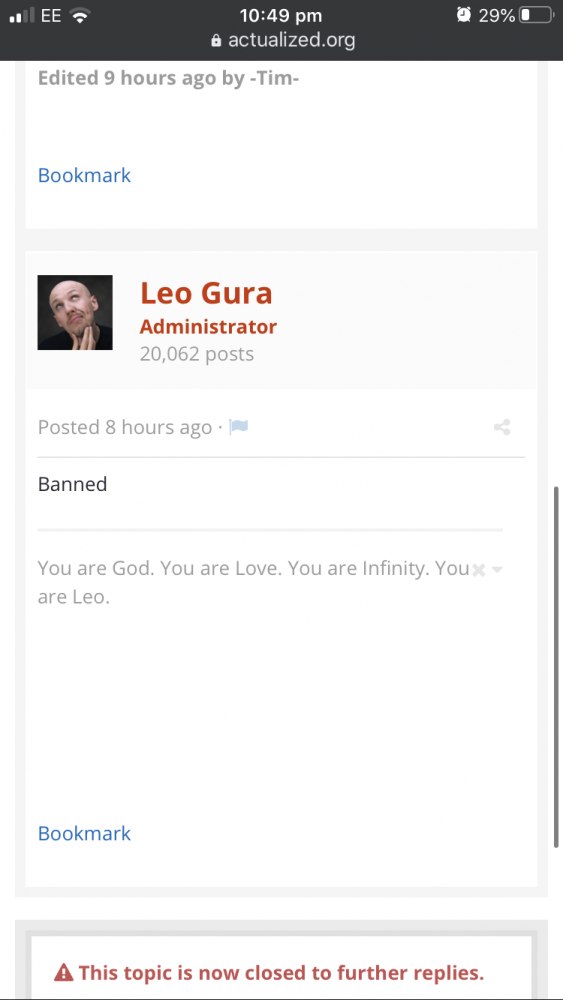Open the Leo Gura username link
Image resolution: width=563 pixels, height=1000 pixels.
[x=206, y=293]
